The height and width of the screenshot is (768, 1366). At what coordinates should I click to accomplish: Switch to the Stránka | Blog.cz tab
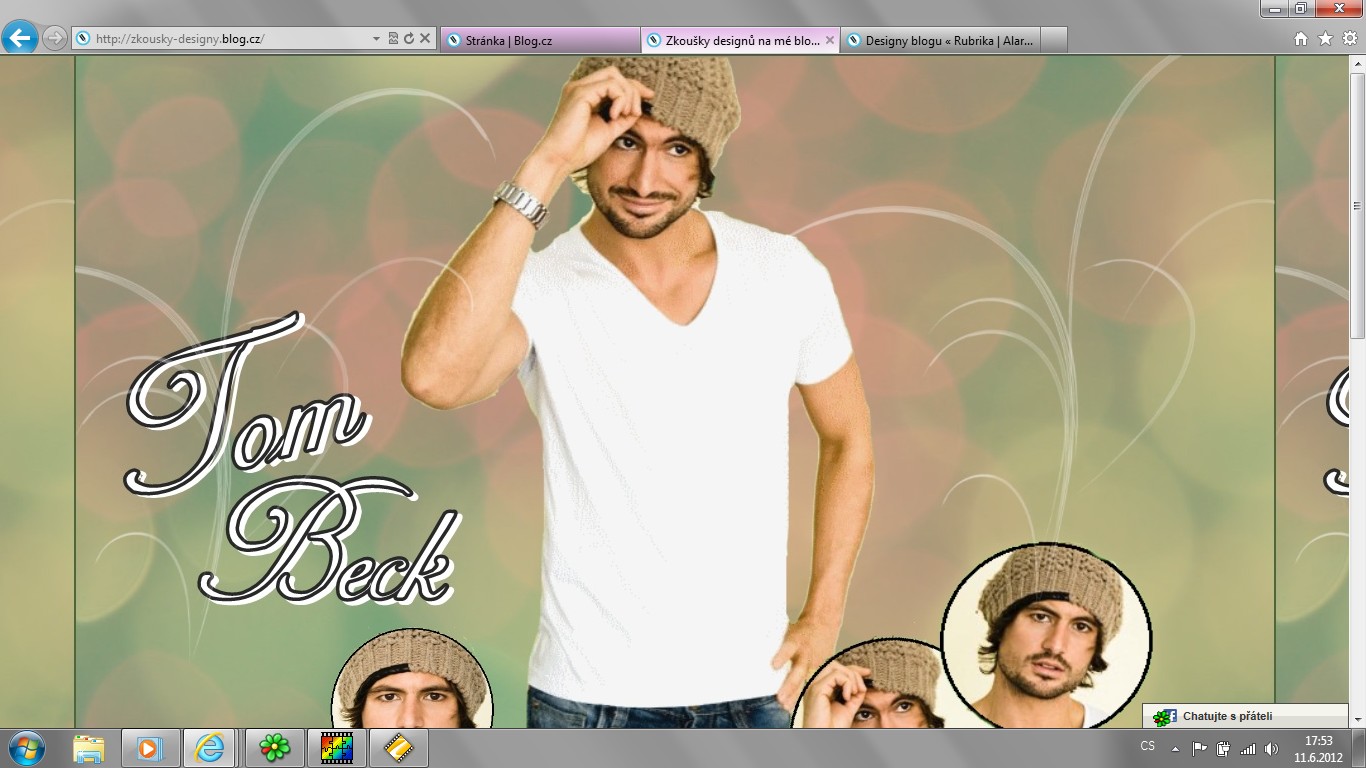pyautogui.click(x=539, y=40)
